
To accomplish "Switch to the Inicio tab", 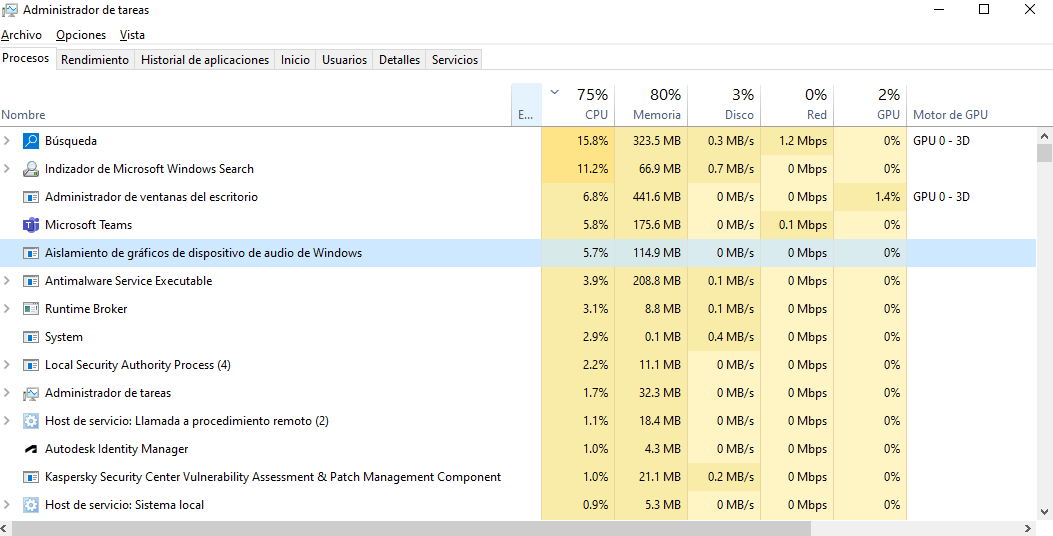I will 295,60.
